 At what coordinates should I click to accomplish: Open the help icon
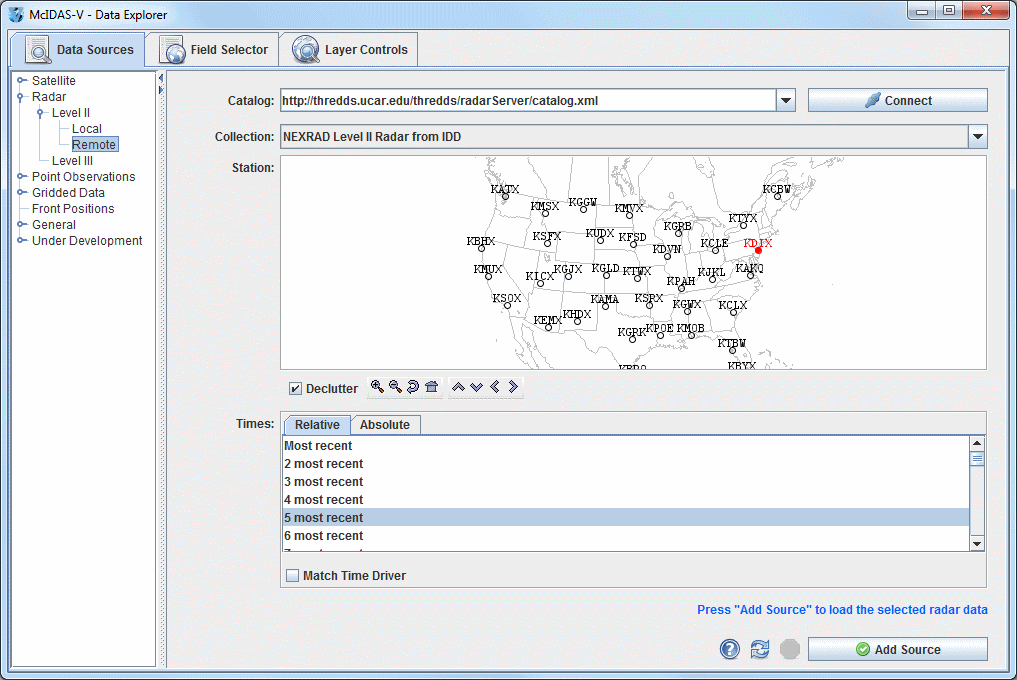tap(730, 649)
